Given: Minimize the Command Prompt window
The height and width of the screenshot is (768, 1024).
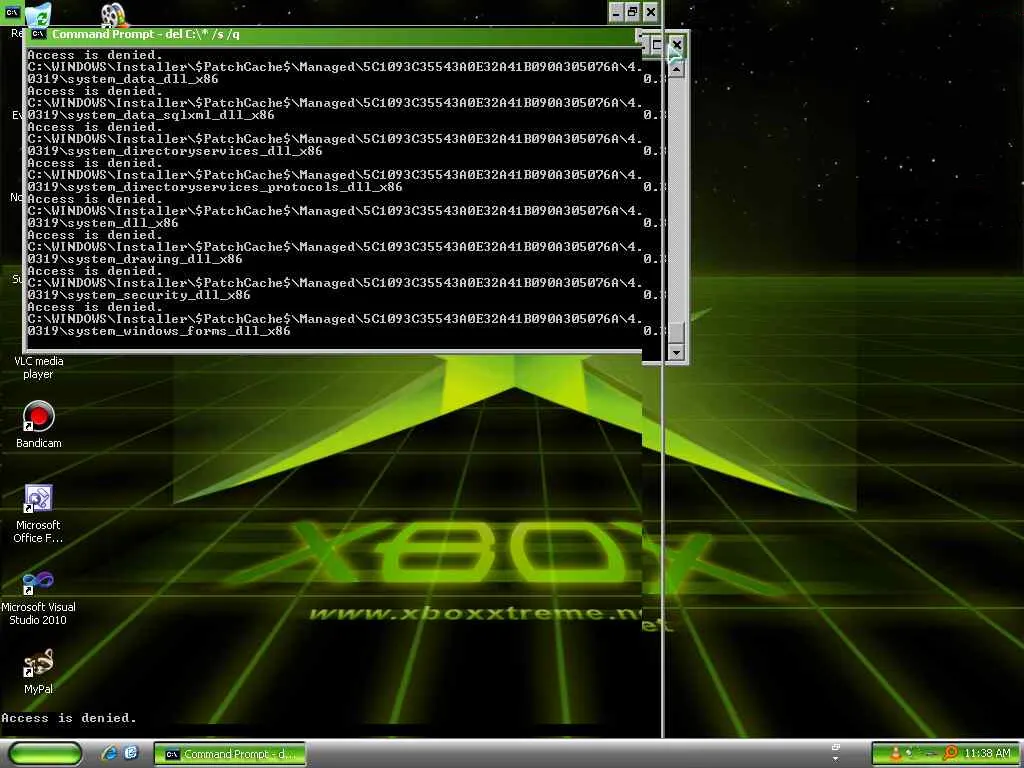Looking at the screenshot, I should pyautogui.click(x=616, y=12).
